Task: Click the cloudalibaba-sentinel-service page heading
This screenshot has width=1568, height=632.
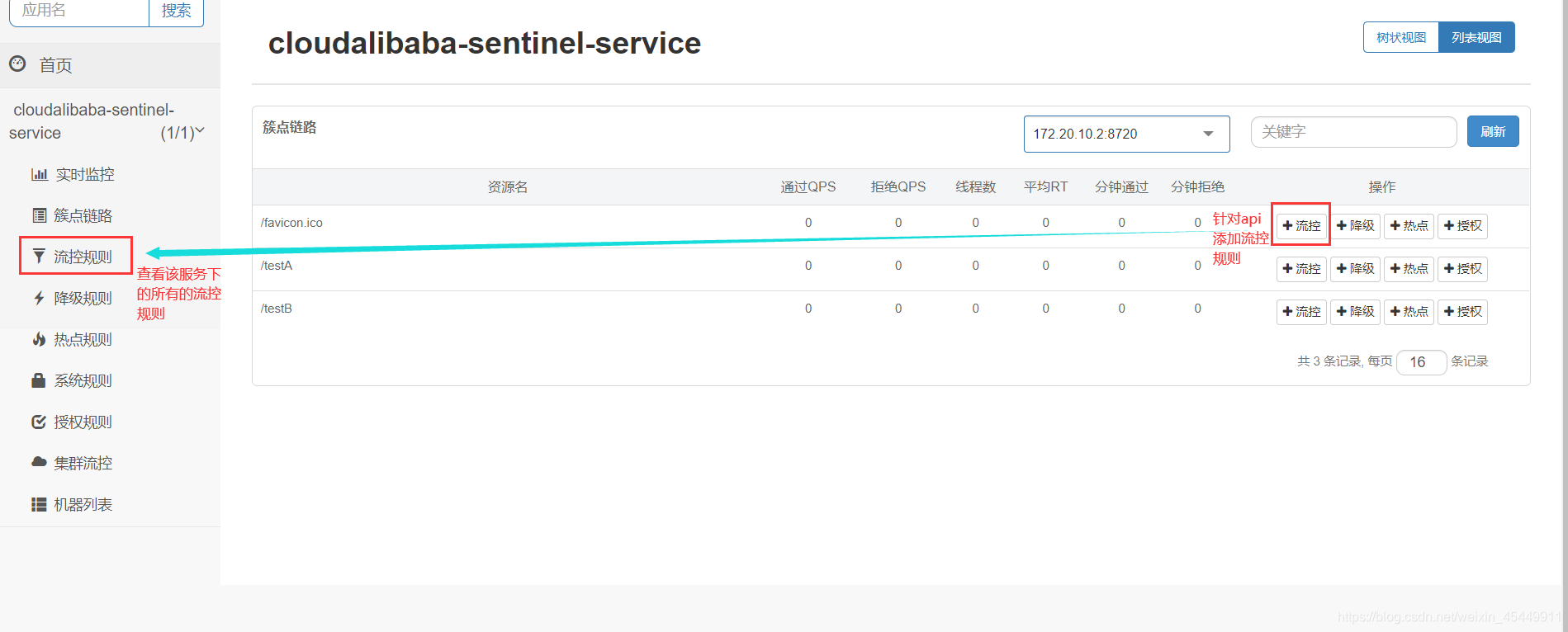Action: (x=485, y=43)
